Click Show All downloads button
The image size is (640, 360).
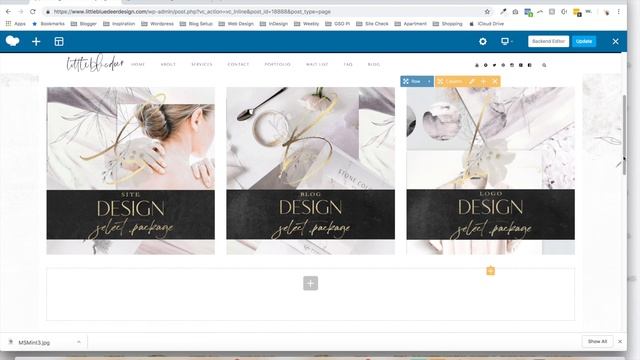tap(597, 341)
